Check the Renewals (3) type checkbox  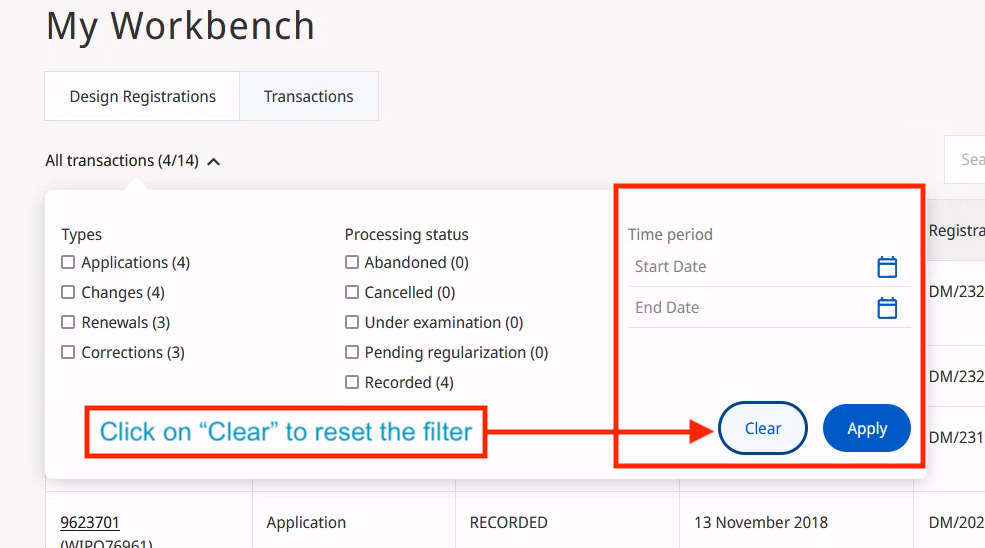(68, 323)
